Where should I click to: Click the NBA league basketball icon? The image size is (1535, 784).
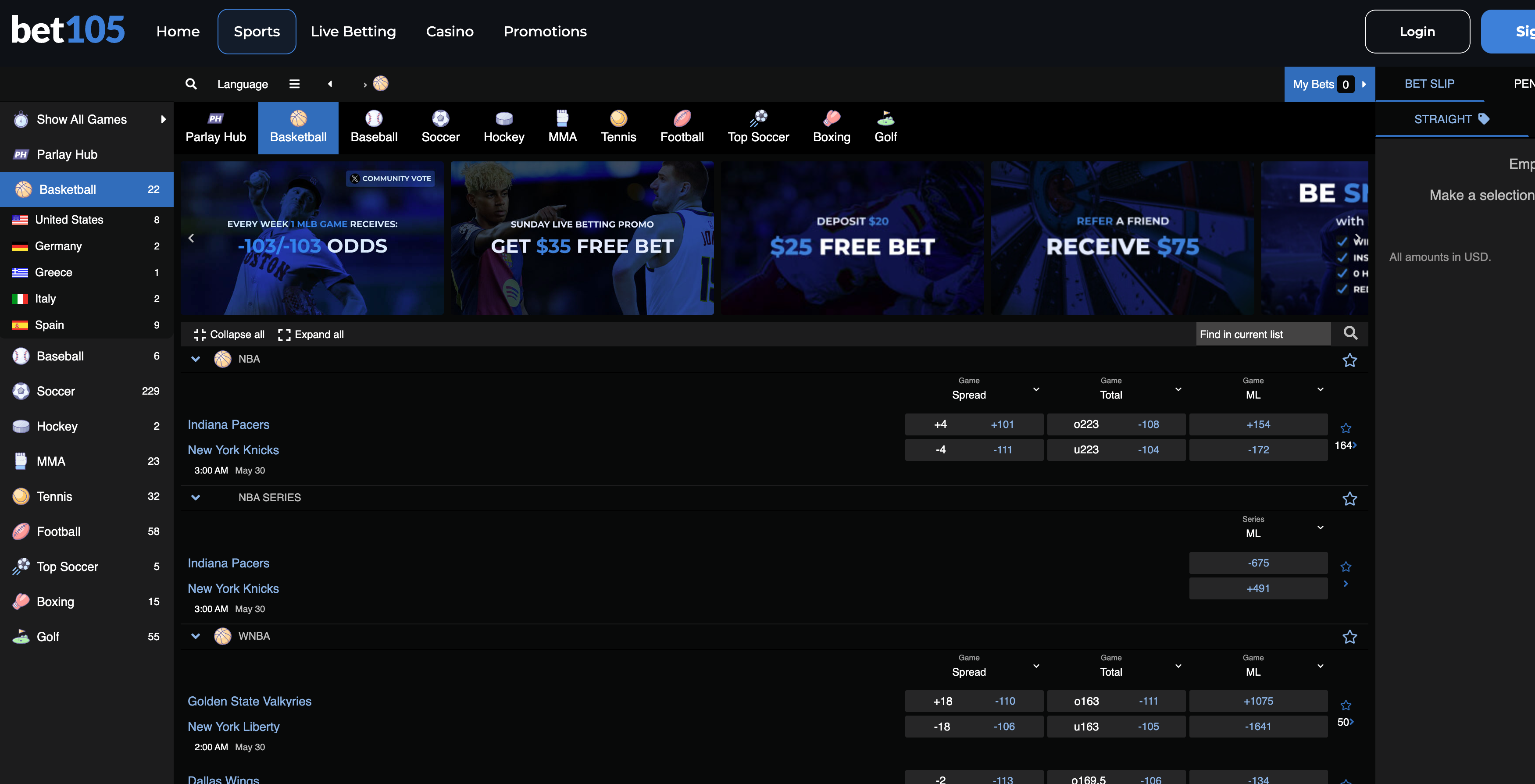[222, 359]
